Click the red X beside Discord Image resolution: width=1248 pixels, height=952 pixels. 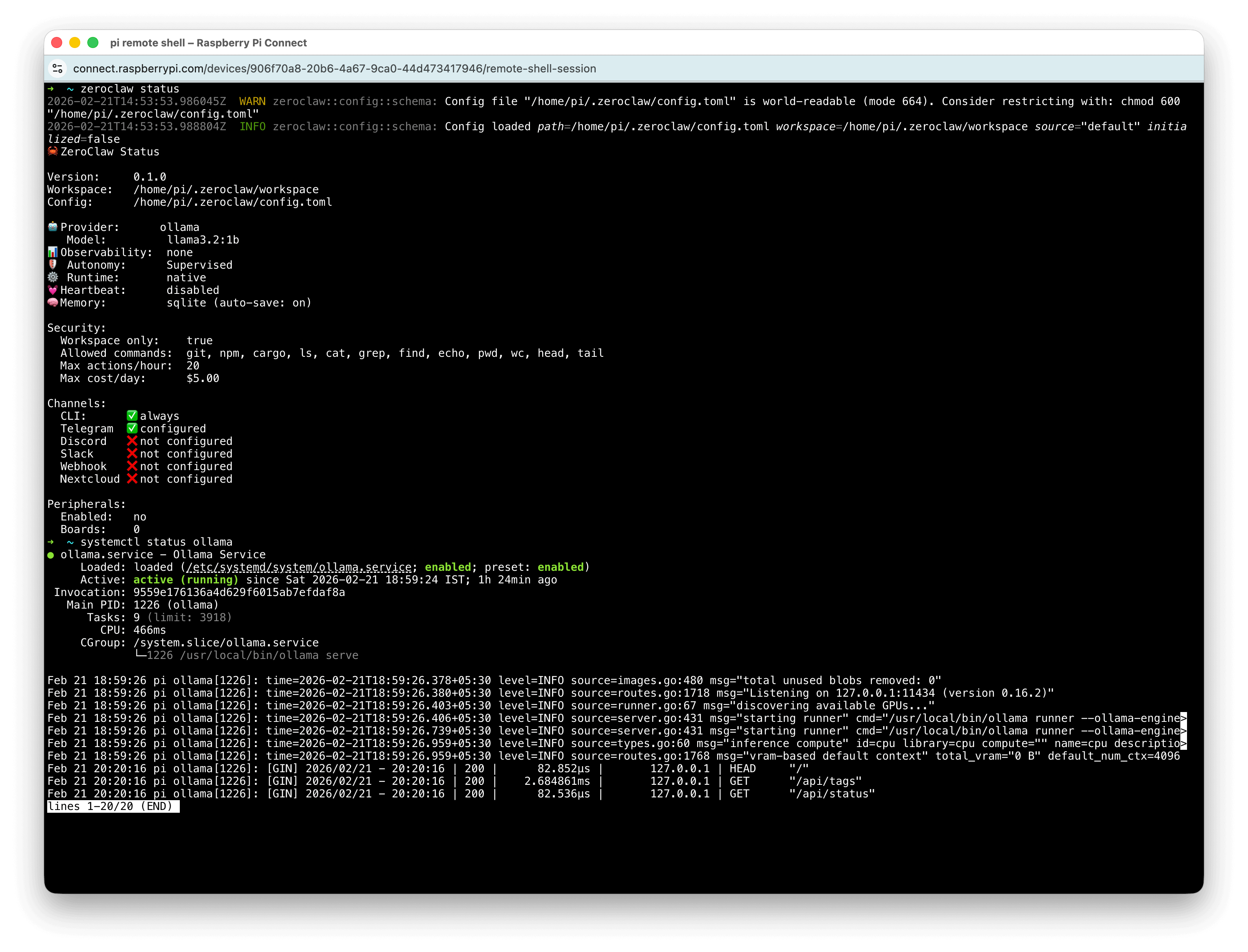point(132,441)
